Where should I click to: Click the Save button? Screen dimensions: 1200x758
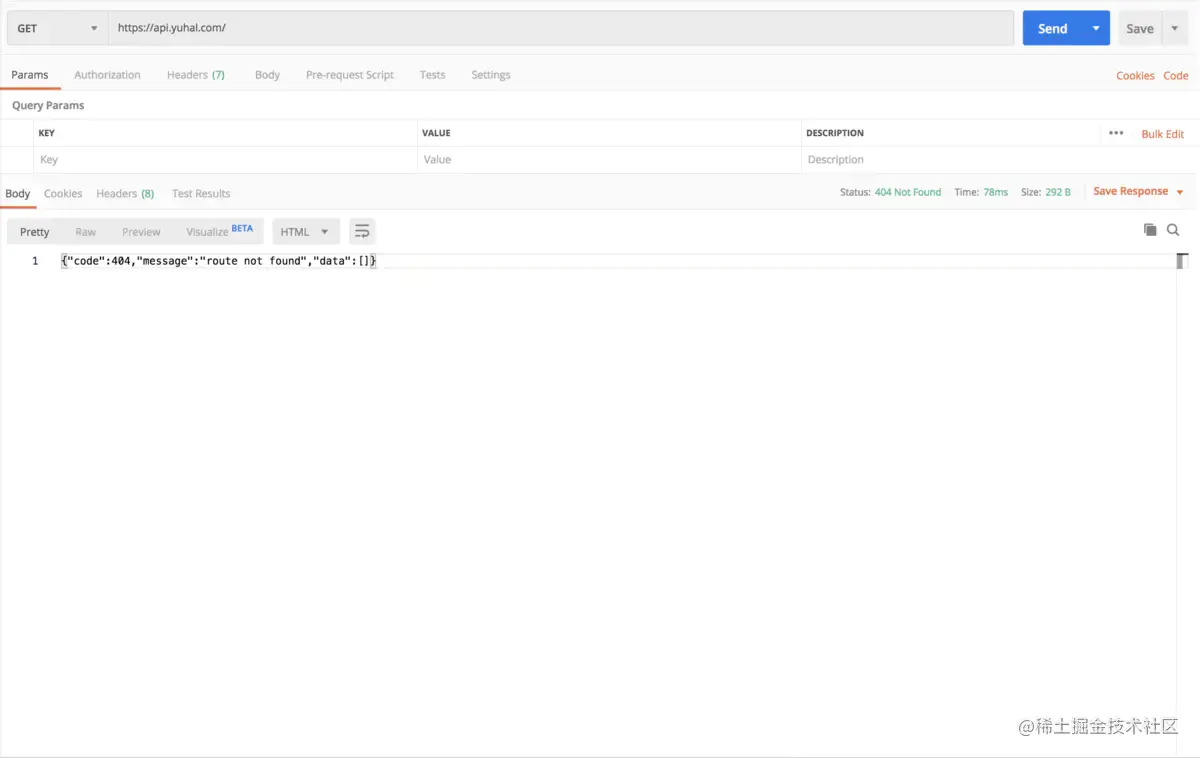[1140, 28]
